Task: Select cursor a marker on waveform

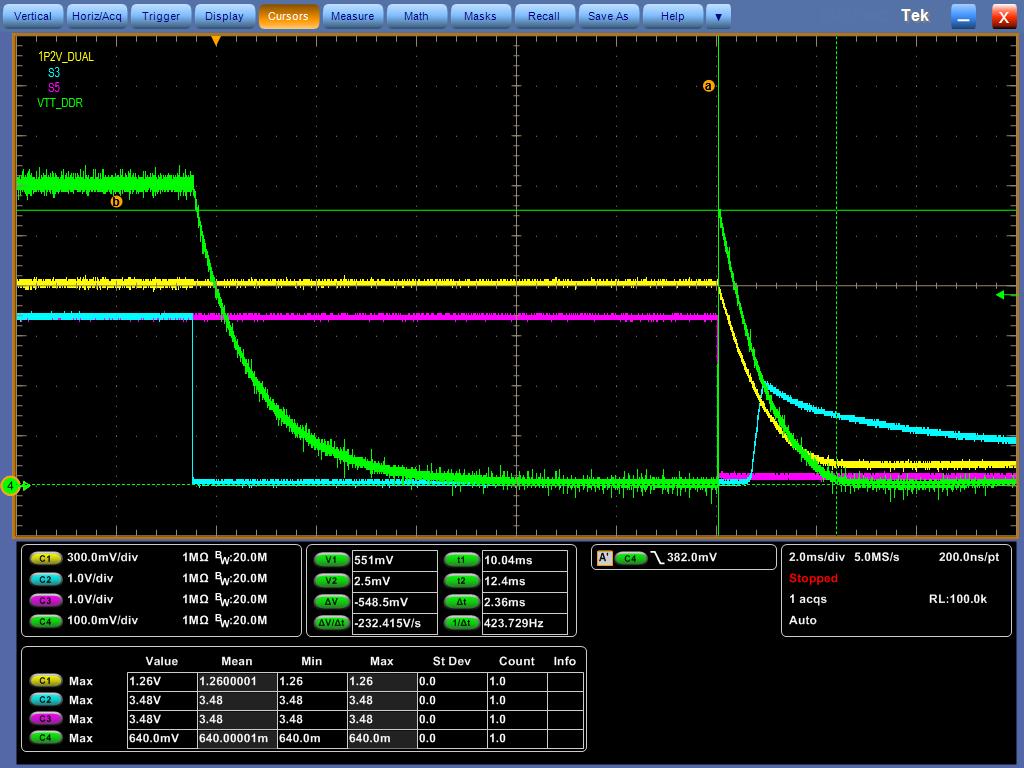Action: pyautogui.click(x=709, y=86)
